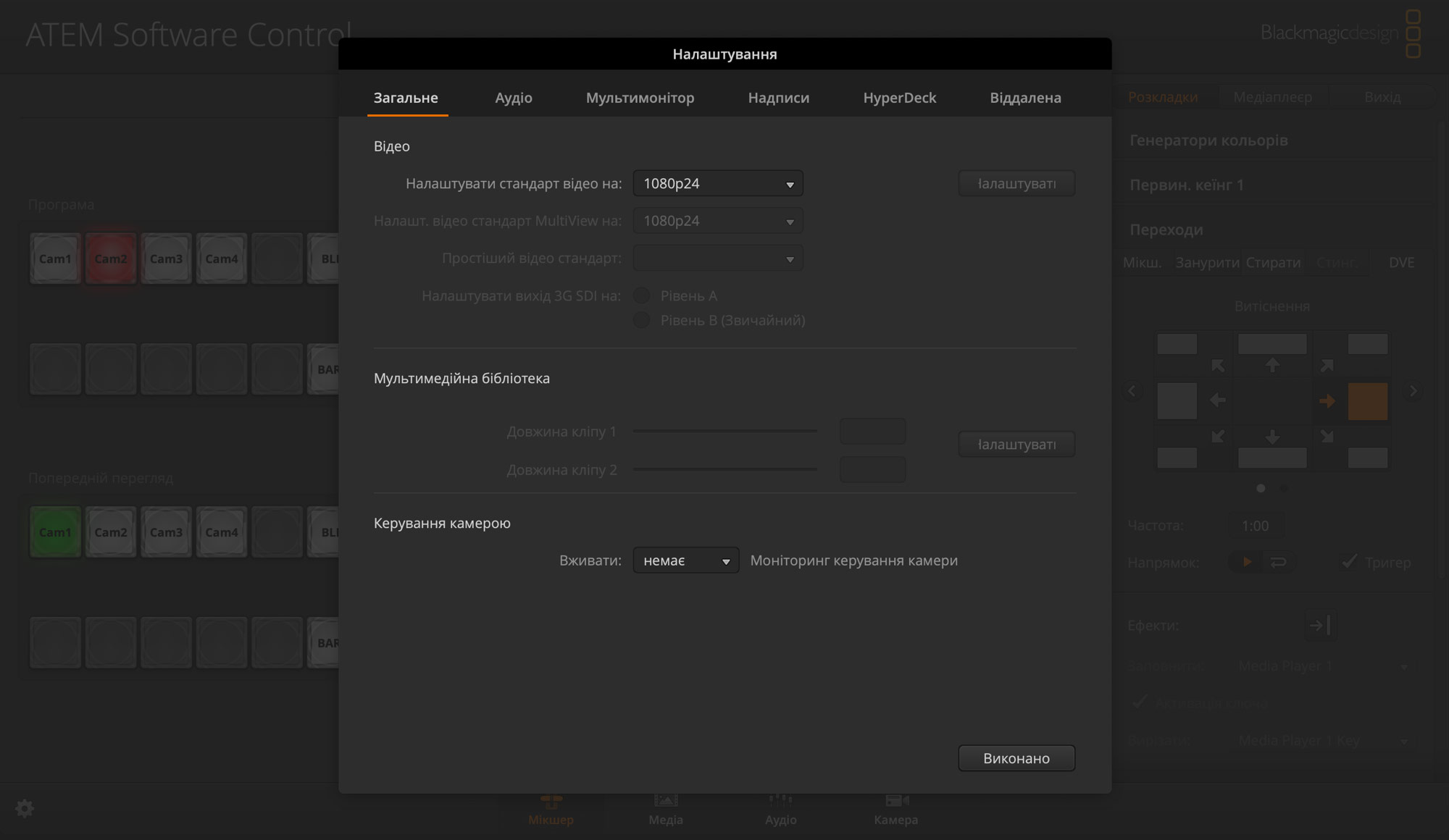Select the push-up arrow
This screenshot has width=1449, height=840.
(1272, 366)
